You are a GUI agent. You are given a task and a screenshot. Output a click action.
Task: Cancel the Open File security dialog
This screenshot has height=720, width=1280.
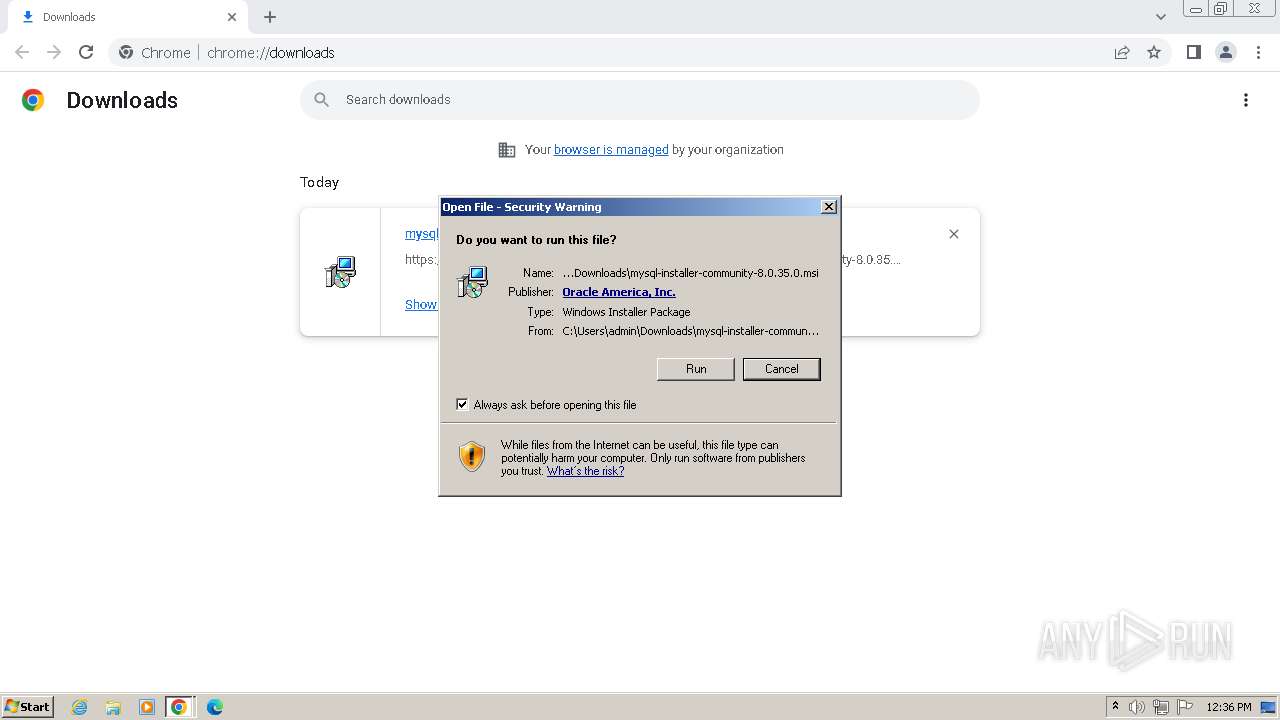pyautogui.click(x=781, y=369)
